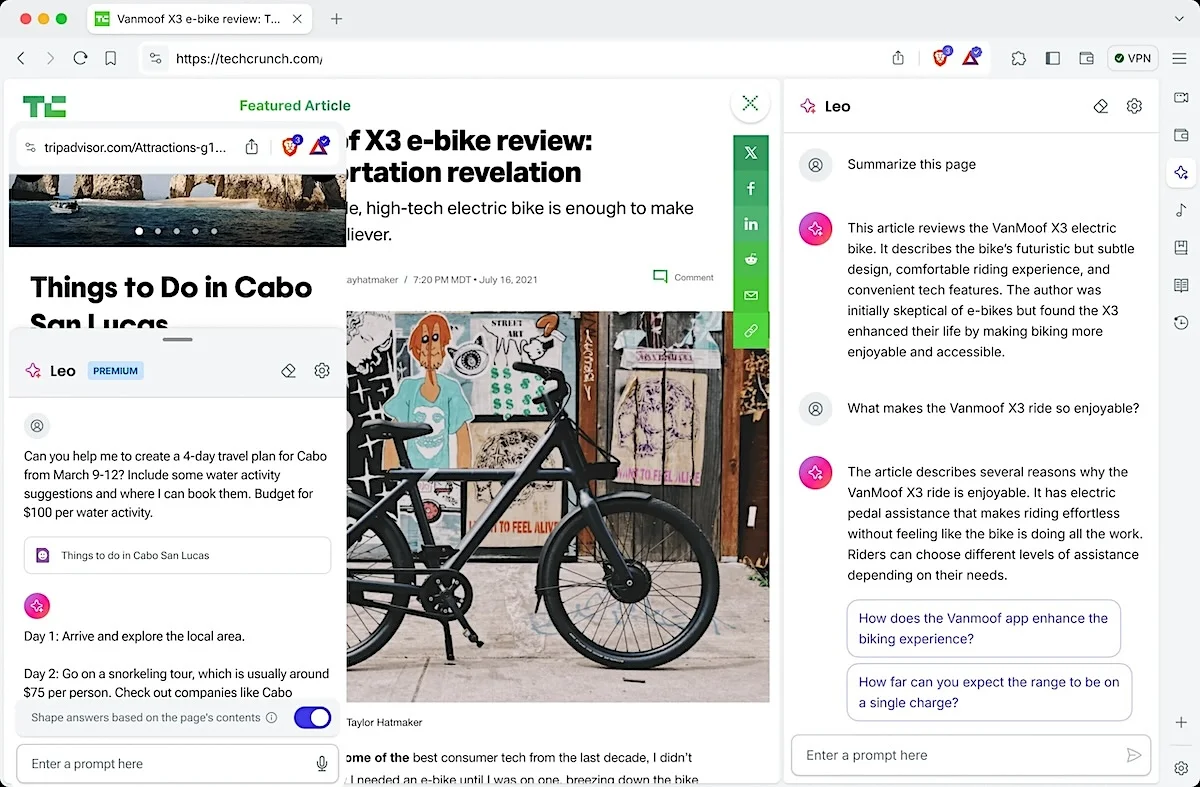Open Things to do in Cabo San Lucas page chip
This screenshot has height=787, width=1200.
click(x=177, y=555)
